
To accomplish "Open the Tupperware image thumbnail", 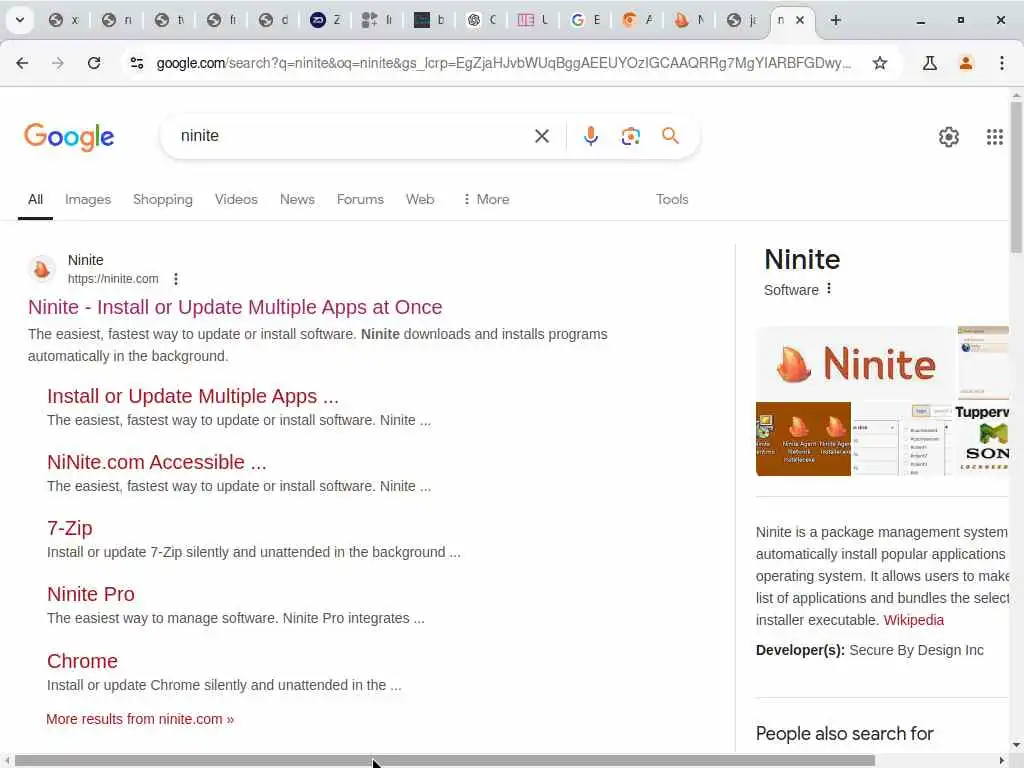I will [x=982, y=439].
